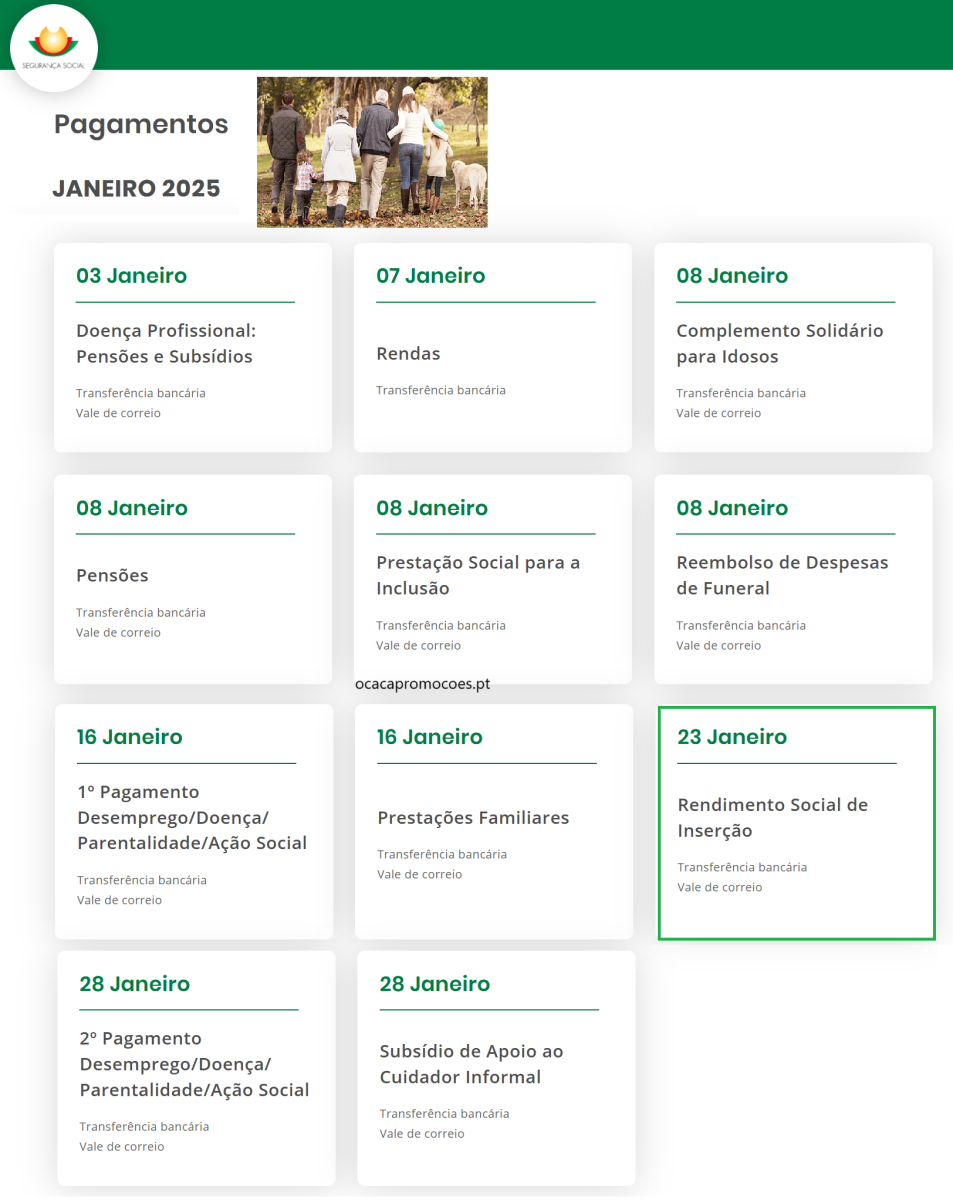Click 'Reembolso de Despesas de Funeral' title
Screen dimensions: 953x1200
[782, 575]
